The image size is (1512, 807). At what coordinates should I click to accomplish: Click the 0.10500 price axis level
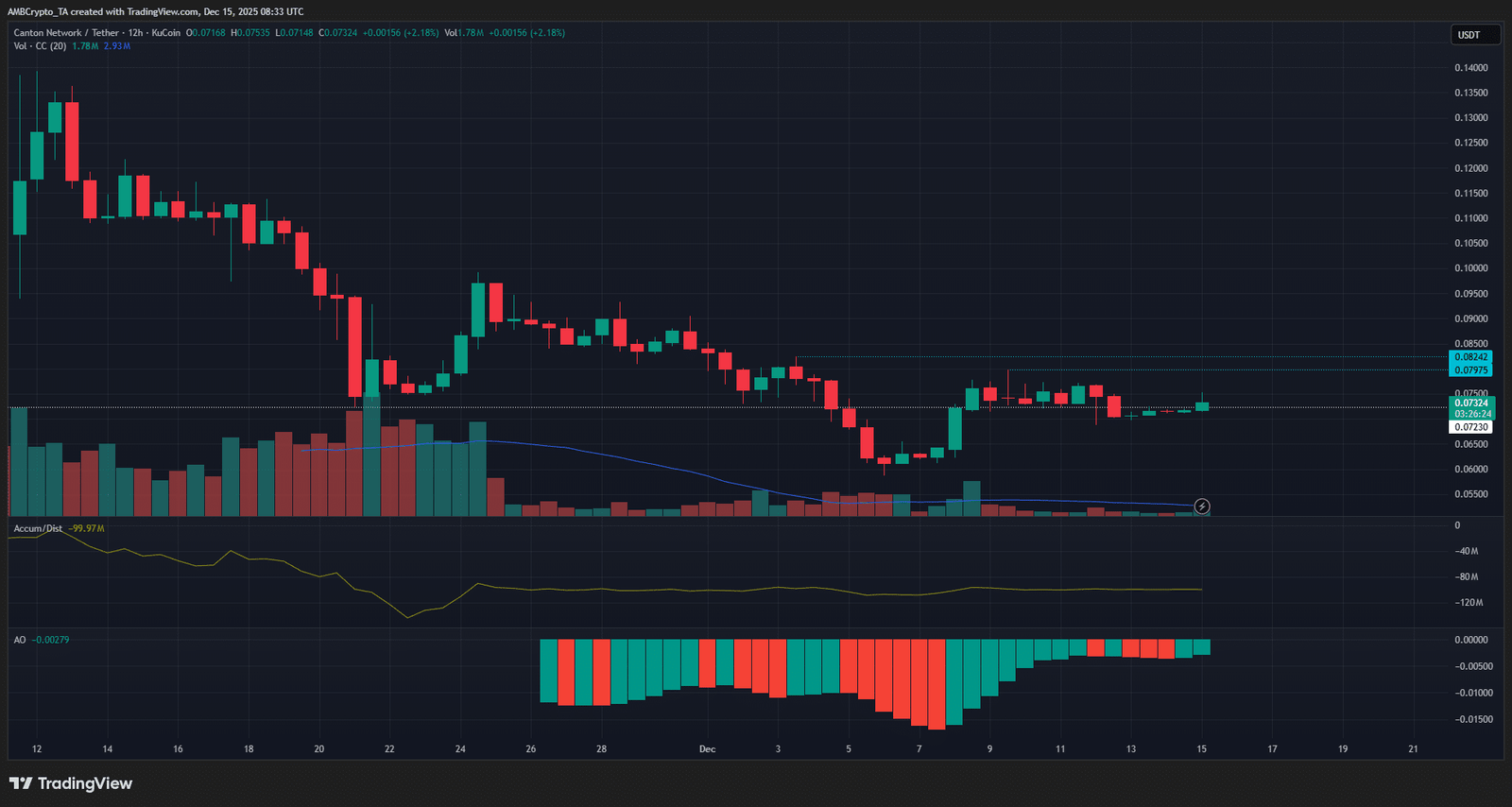(1470, 244)
